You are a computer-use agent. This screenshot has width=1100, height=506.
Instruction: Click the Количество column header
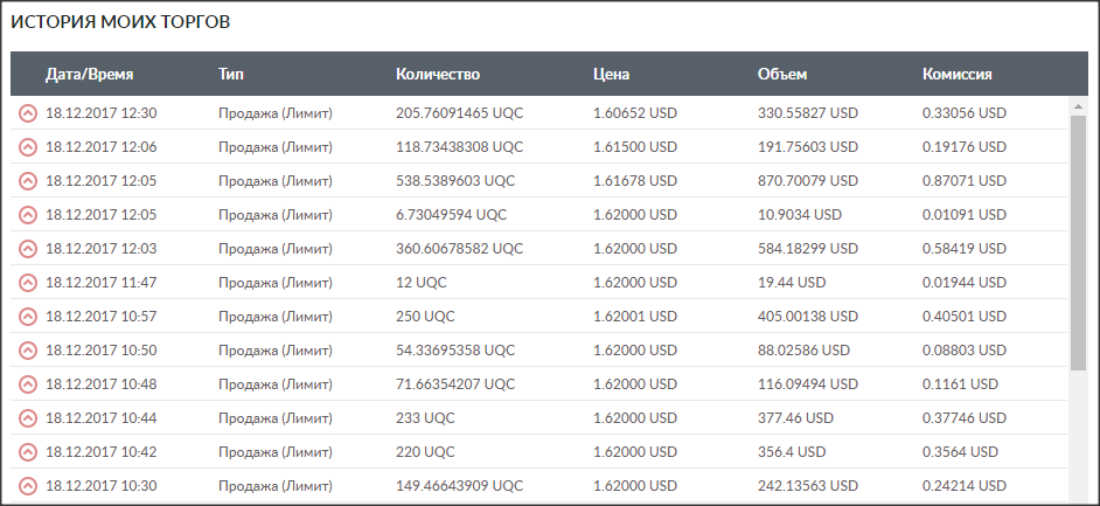click(438, 74)
